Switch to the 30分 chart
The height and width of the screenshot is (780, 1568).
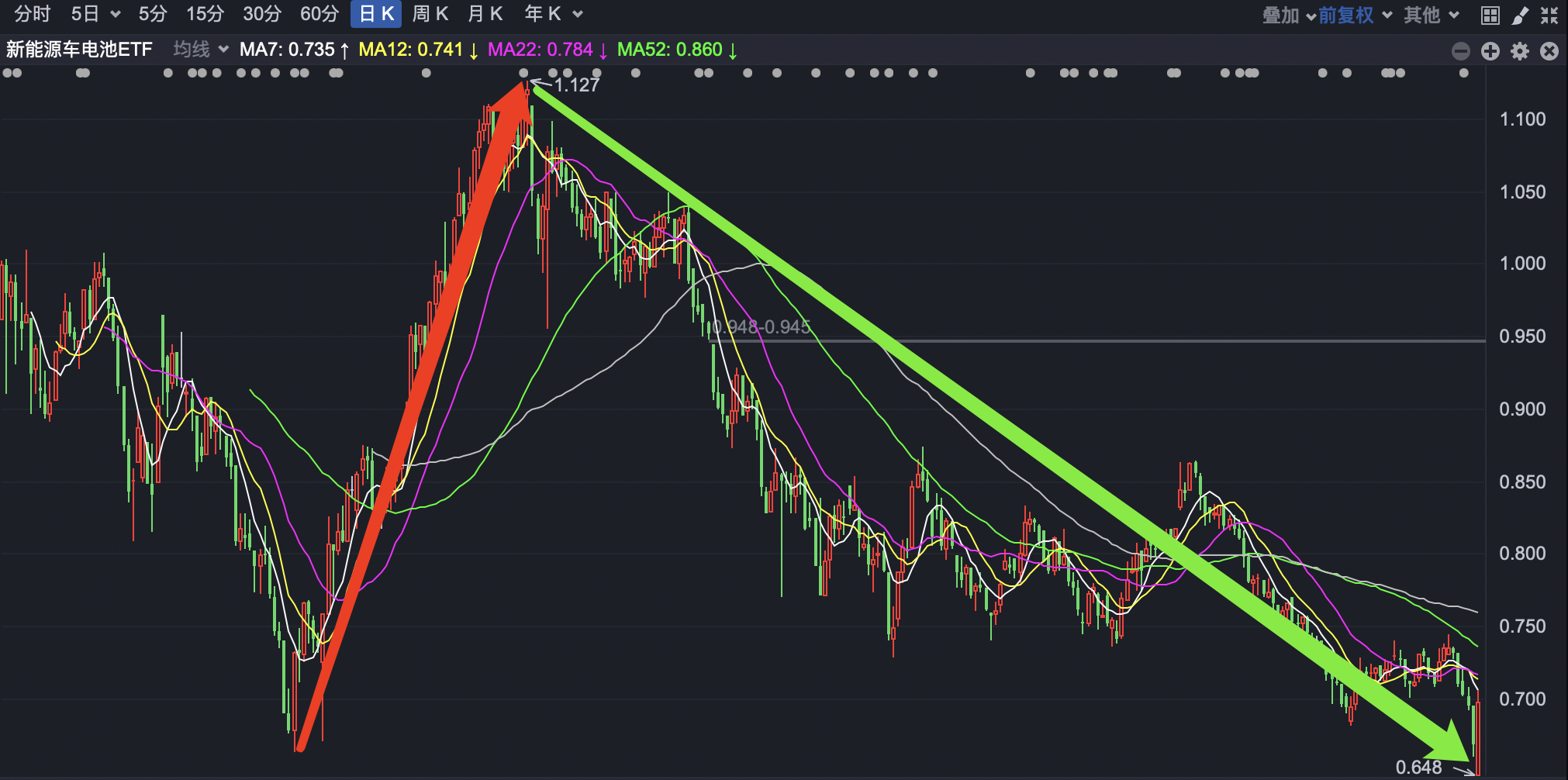[x=262, y=14]
